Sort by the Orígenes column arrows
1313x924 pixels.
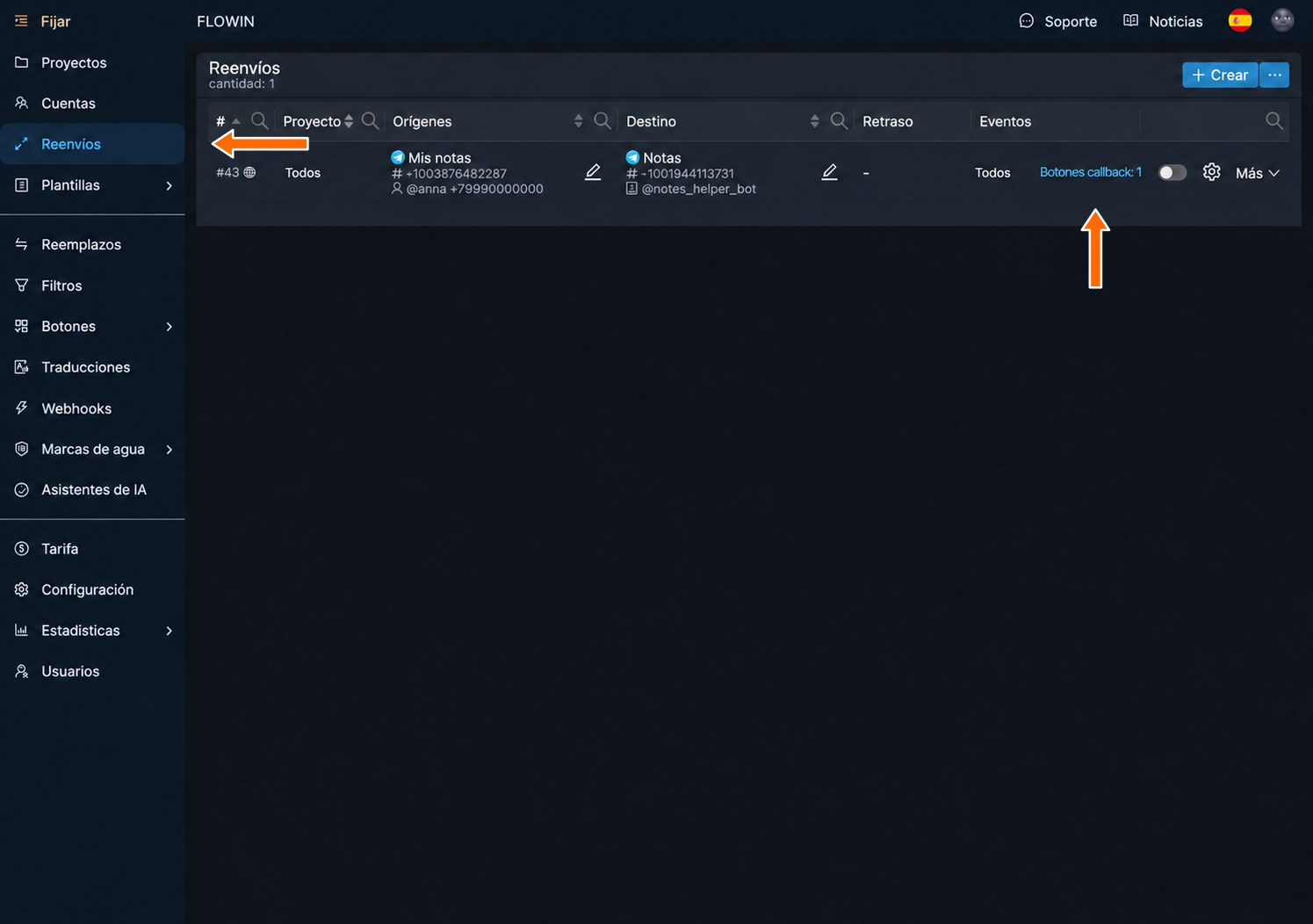click(578, 121)
